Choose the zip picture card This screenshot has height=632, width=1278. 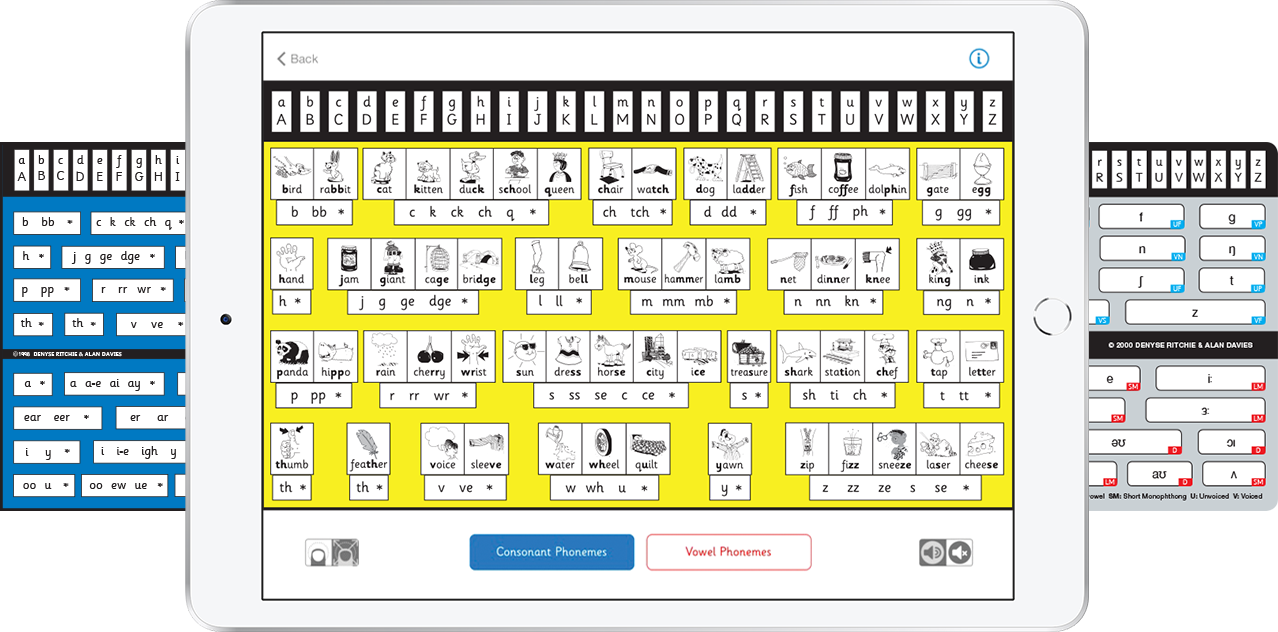[807, 448]
